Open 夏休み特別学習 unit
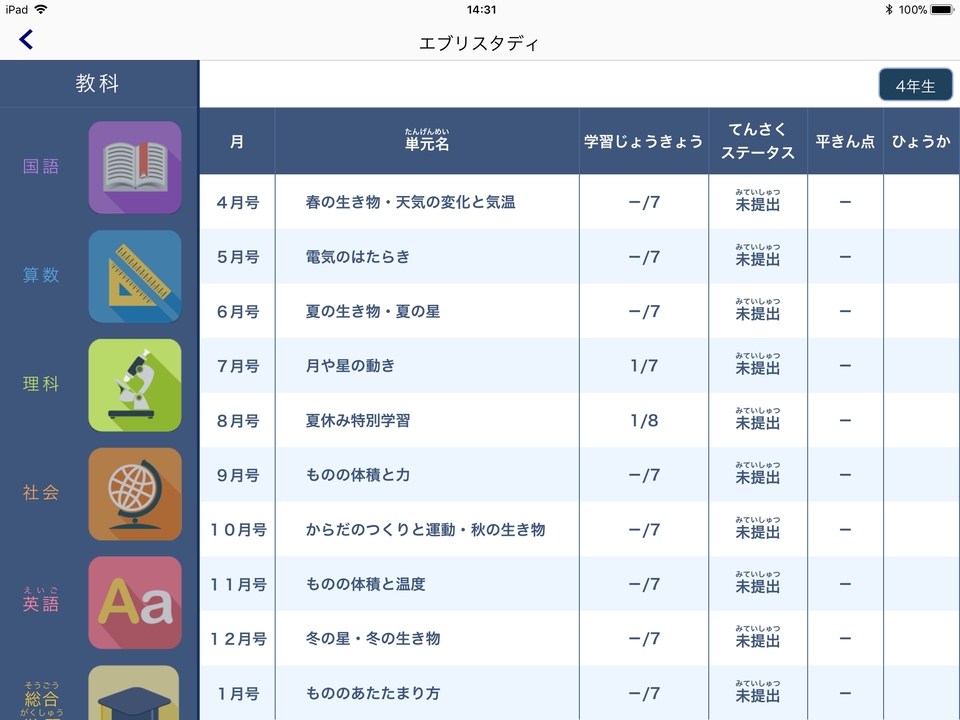The width and height of the screenshot is (960, 720). (x=358, y=421)
